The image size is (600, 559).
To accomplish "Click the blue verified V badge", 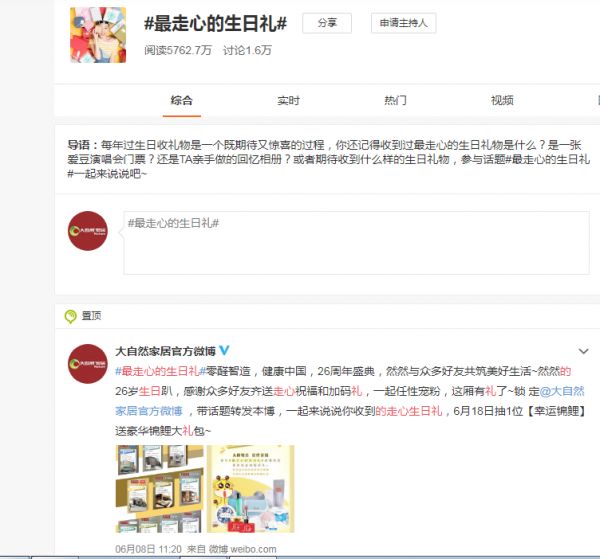I will click(225, 351).
